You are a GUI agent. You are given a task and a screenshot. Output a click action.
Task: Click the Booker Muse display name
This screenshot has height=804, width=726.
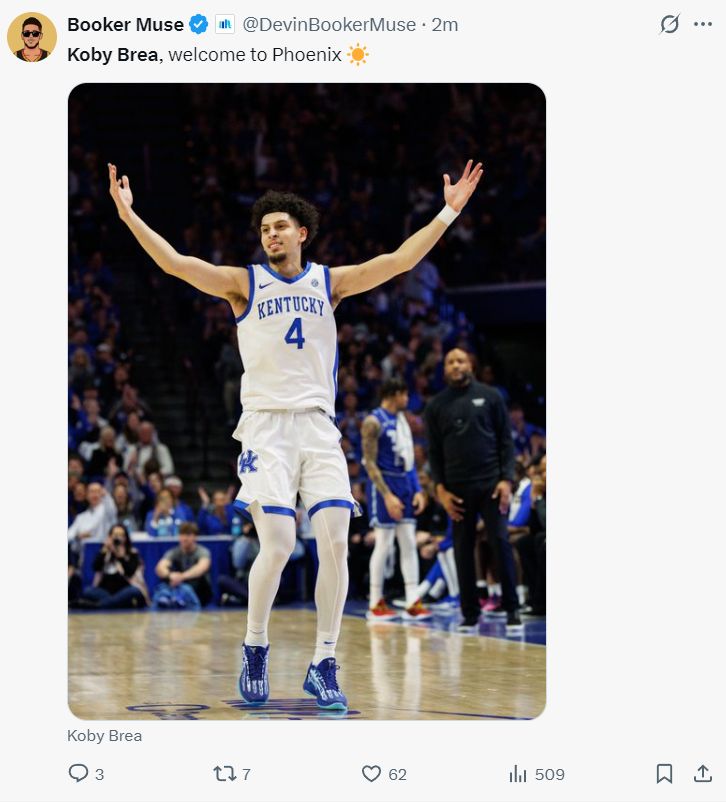pos(125,24)
